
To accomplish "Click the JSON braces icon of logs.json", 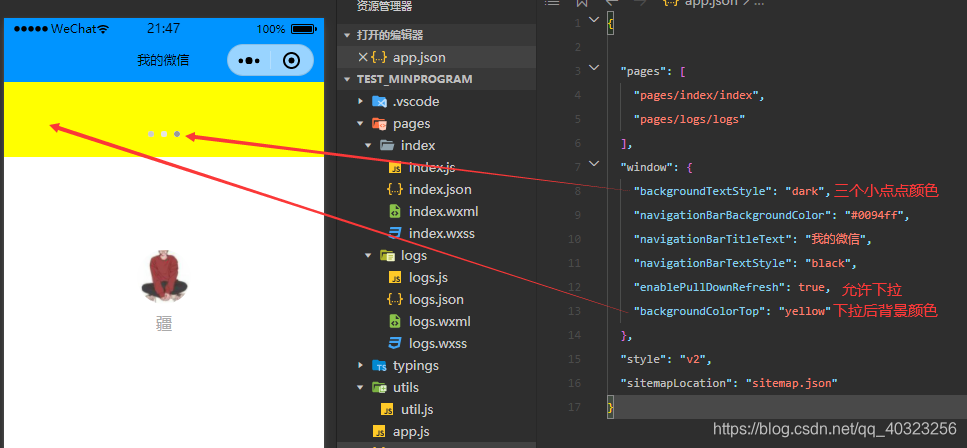I will point(395,299).
